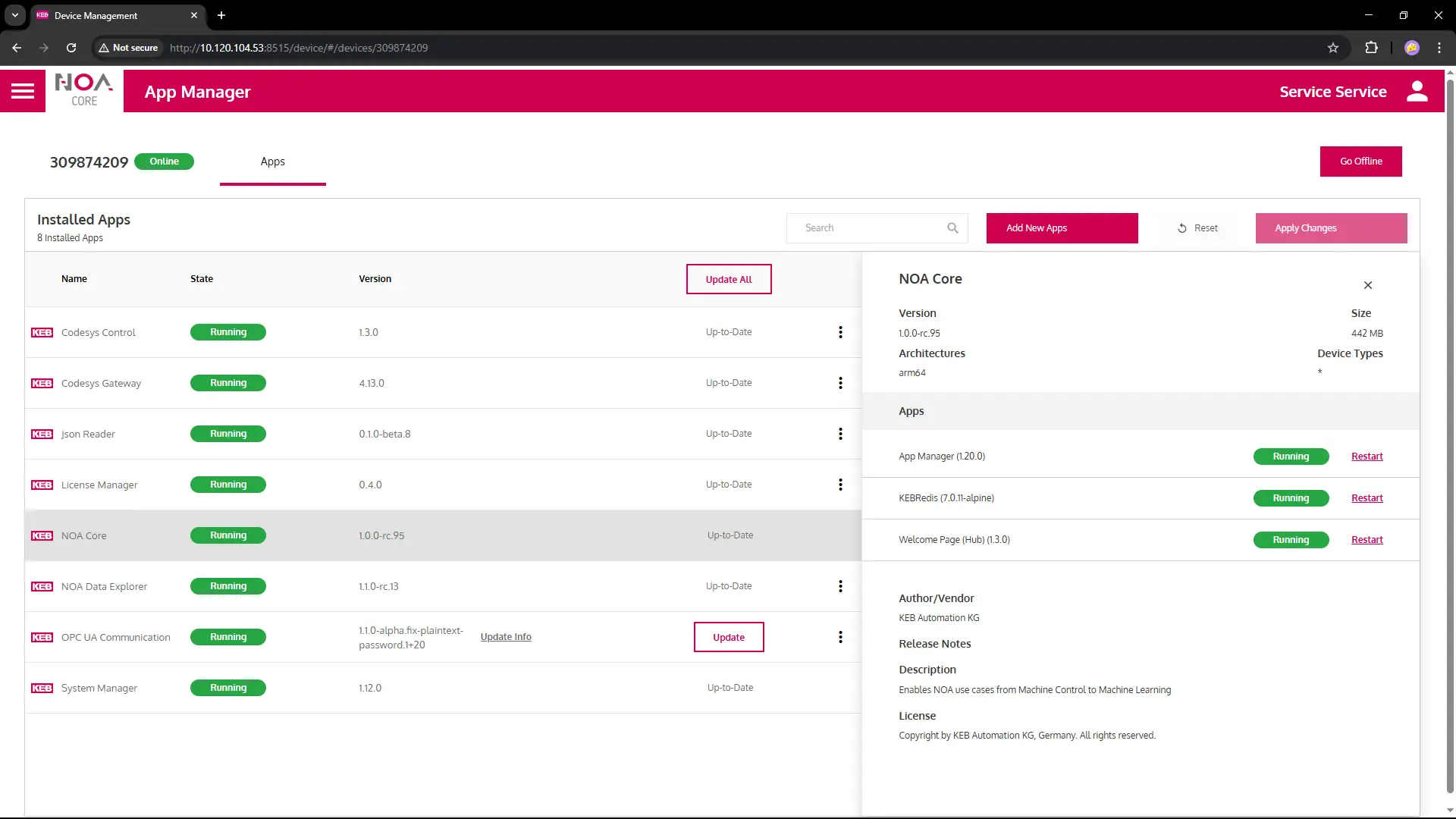Restart the KEBRedis app
Viewport: 1456px width, 819px height.
point(1367,498)
